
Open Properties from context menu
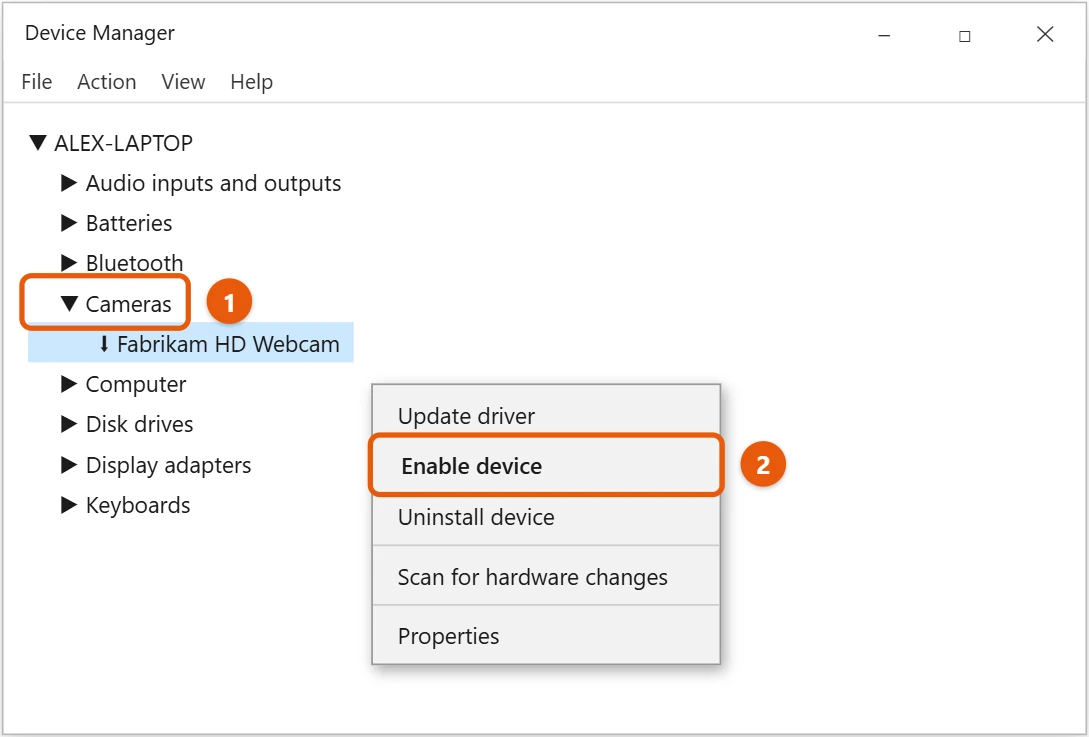pyautogui.click(x=546, y=636)
